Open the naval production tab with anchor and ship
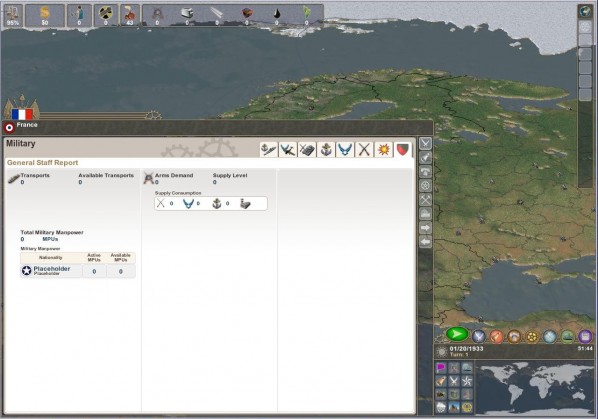The height and width of the screenshot is (419, 598). pyautogui.click(x=268, y=149)
